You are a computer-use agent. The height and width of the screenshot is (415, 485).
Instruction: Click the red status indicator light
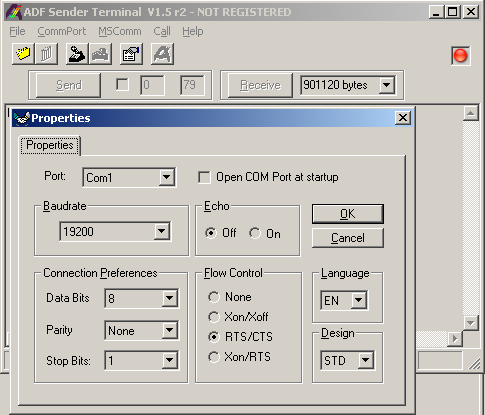click(x=461, y=56)
